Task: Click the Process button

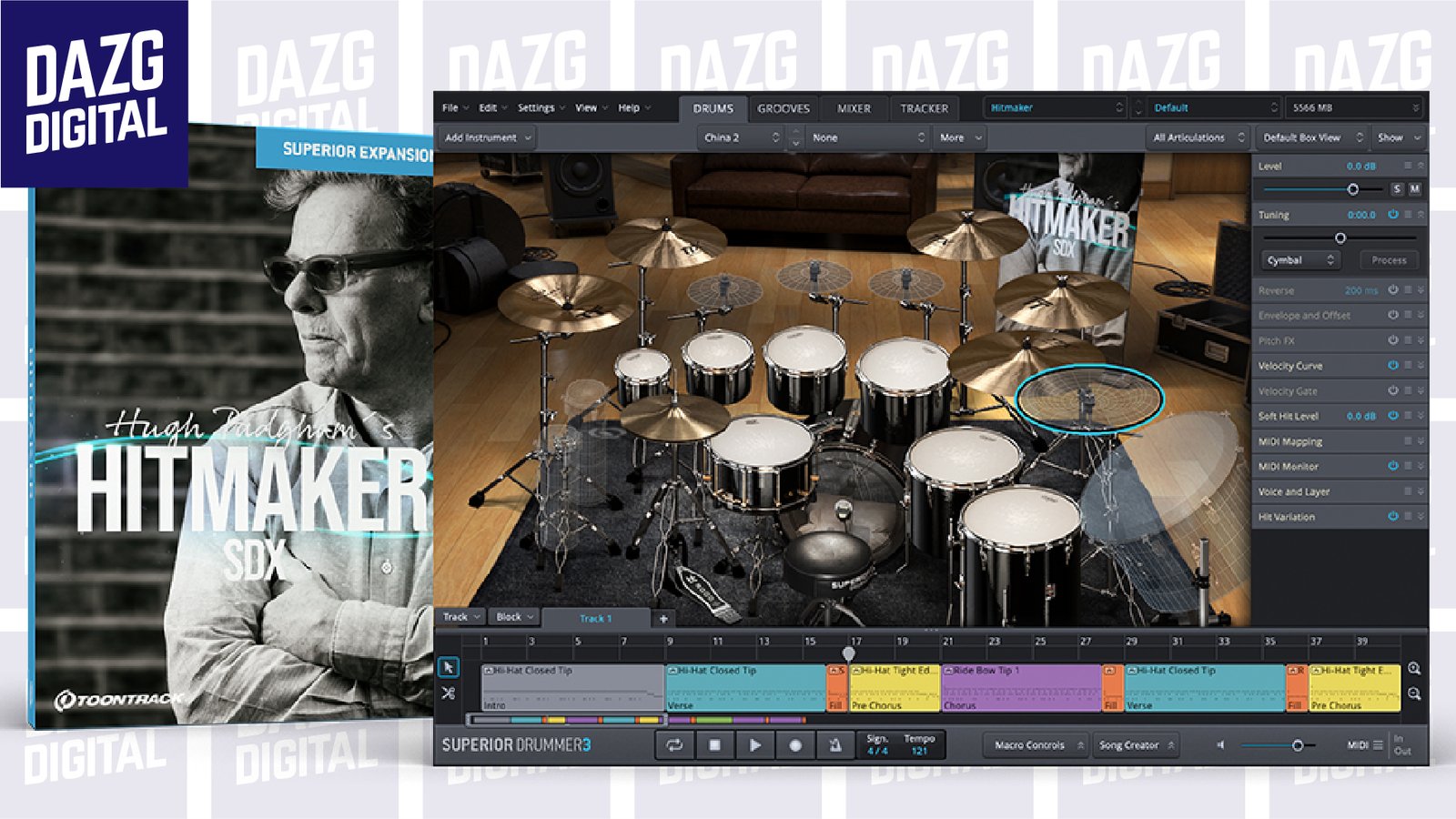Action: 1389,260
